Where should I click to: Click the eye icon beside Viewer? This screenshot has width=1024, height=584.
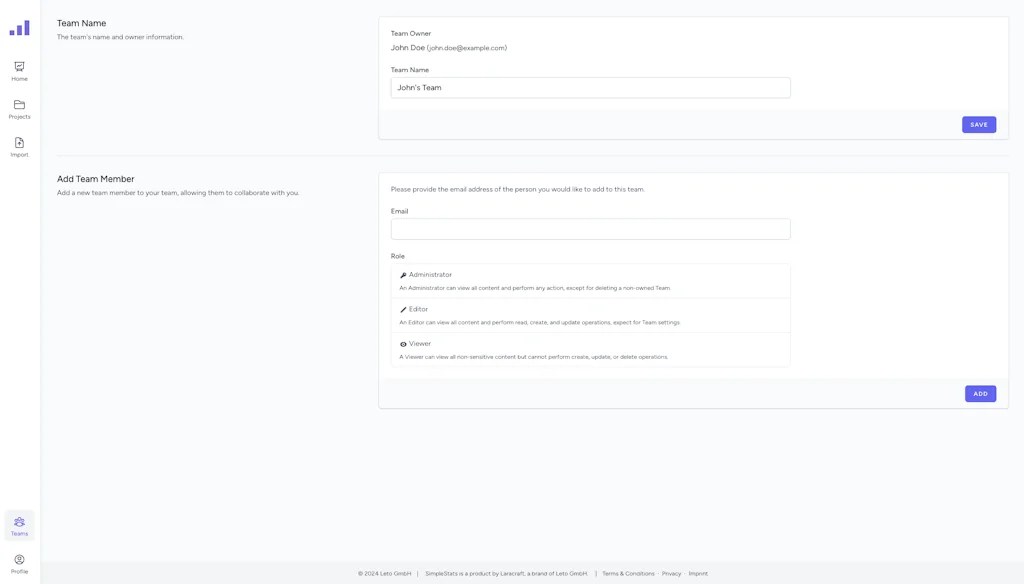coord(402,343)
